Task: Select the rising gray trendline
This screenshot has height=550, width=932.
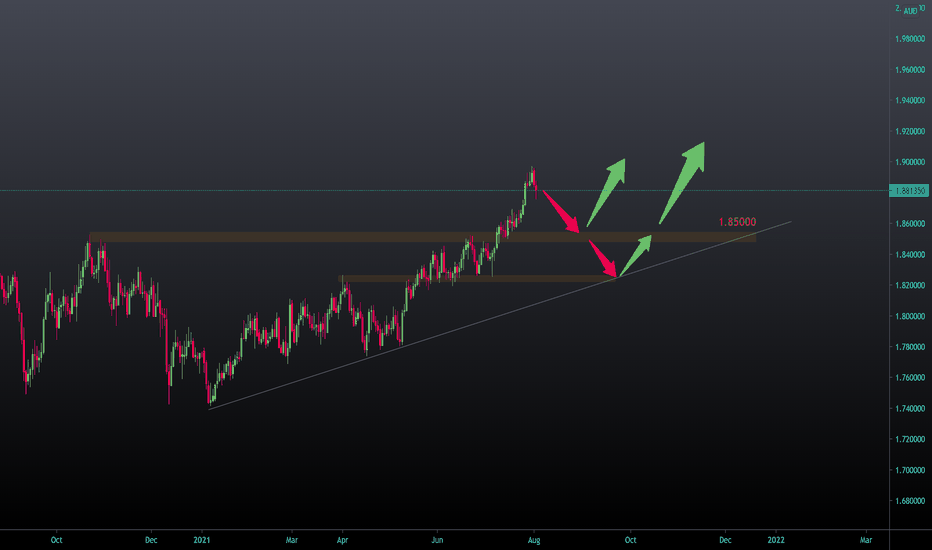Action: tap(499, 315)
